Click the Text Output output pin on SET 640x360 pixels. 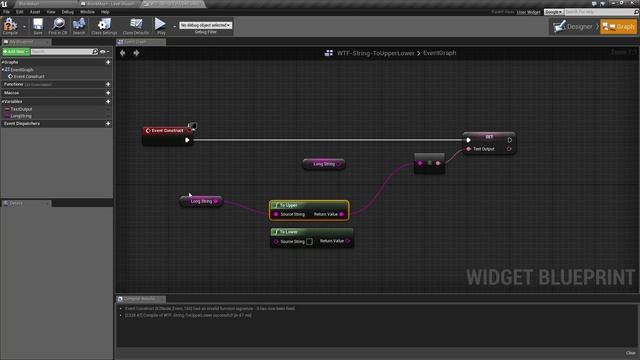point(509,149)
